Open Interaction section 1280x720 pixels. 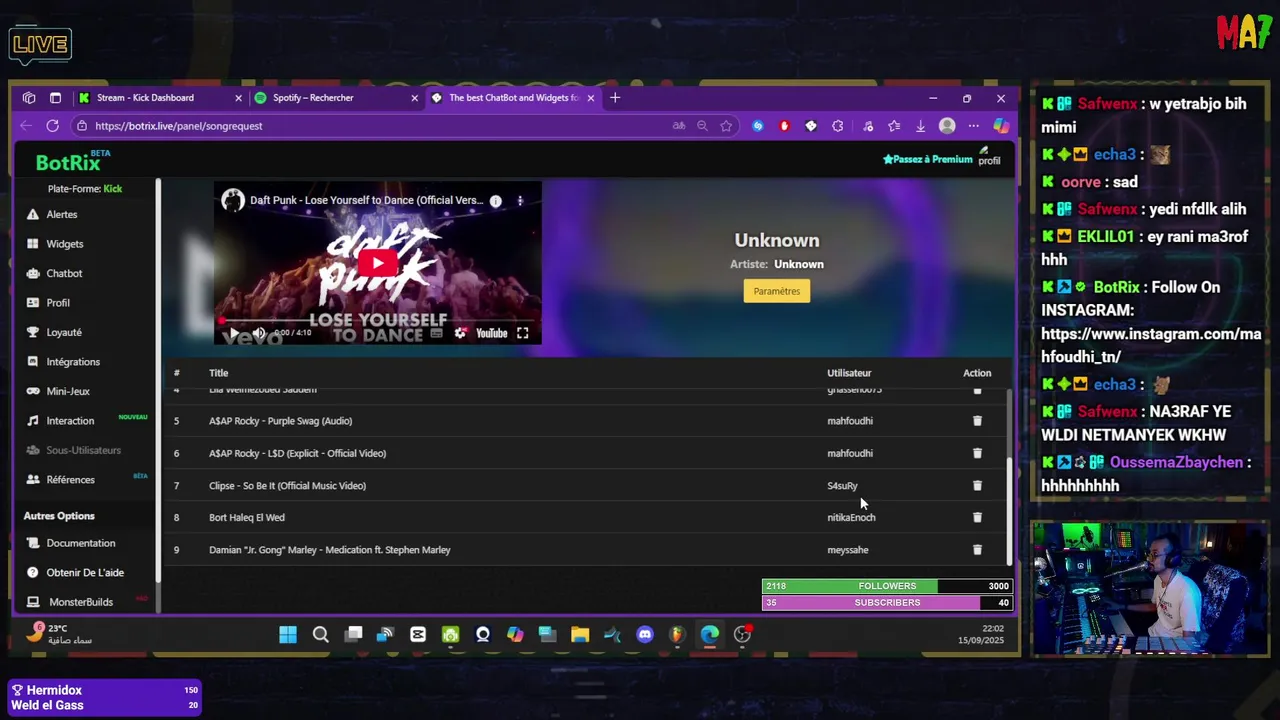(70, 421)
